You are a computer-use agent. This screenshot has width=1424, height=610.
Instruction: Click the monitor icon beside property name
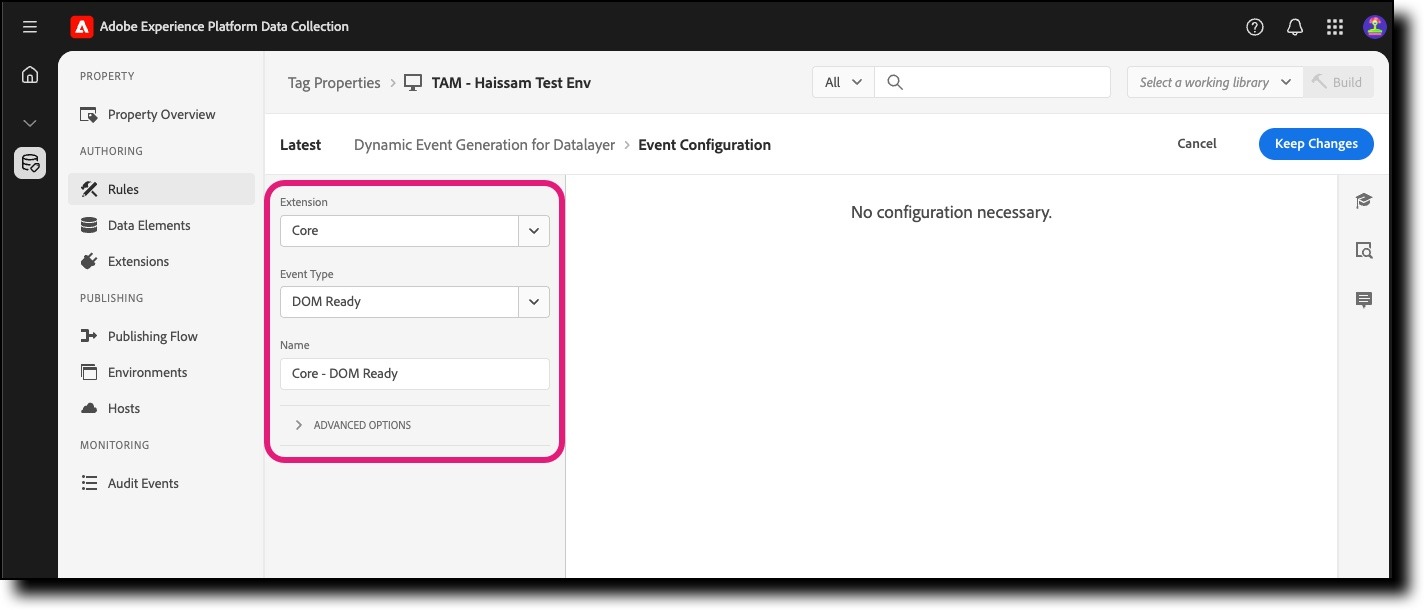(413, 83)
